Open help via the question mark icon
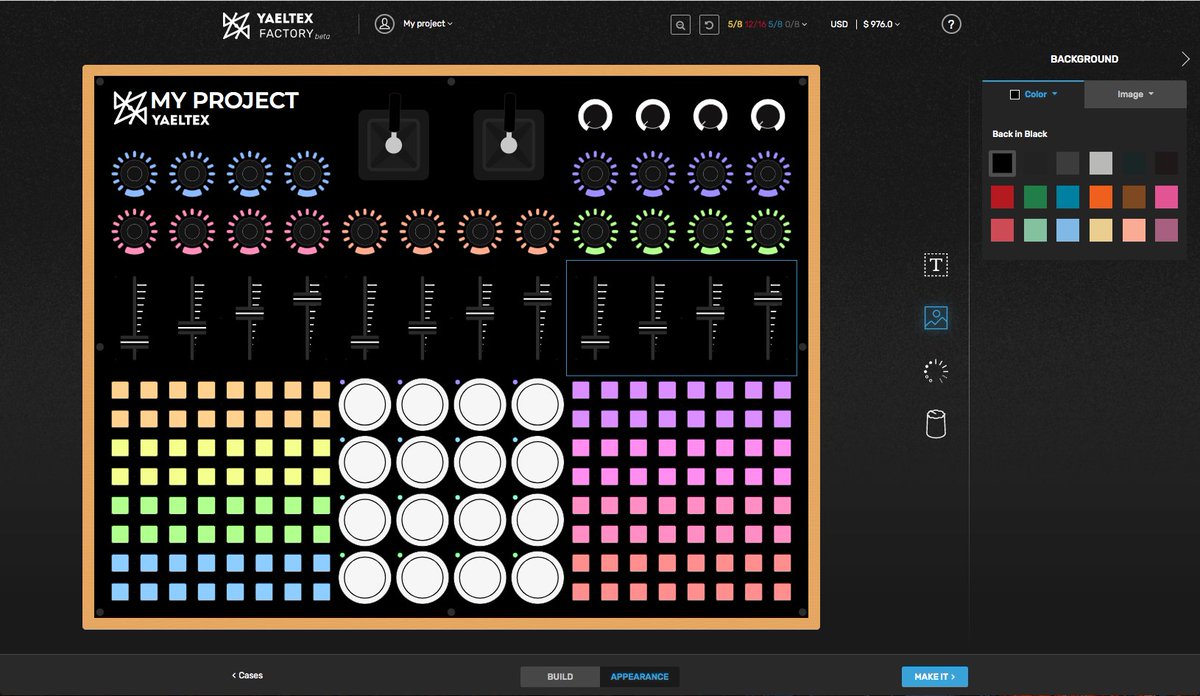The height and width of the screenshot is (696, 1200). (x=950, y=24)
